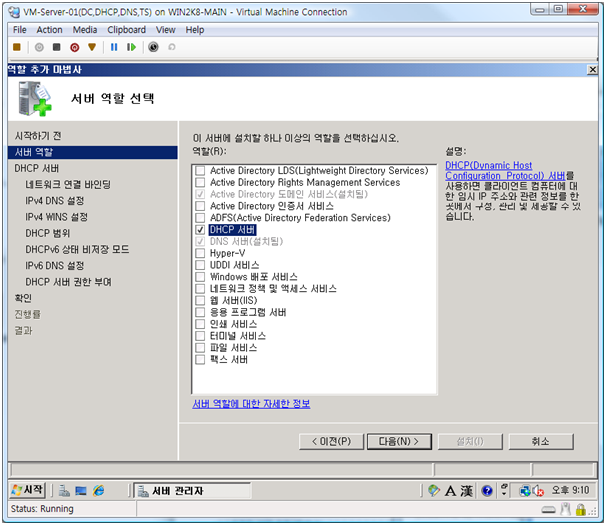Click the language bar globe icon
Viewport: 606px width, 525px height.
click(434, 491)
